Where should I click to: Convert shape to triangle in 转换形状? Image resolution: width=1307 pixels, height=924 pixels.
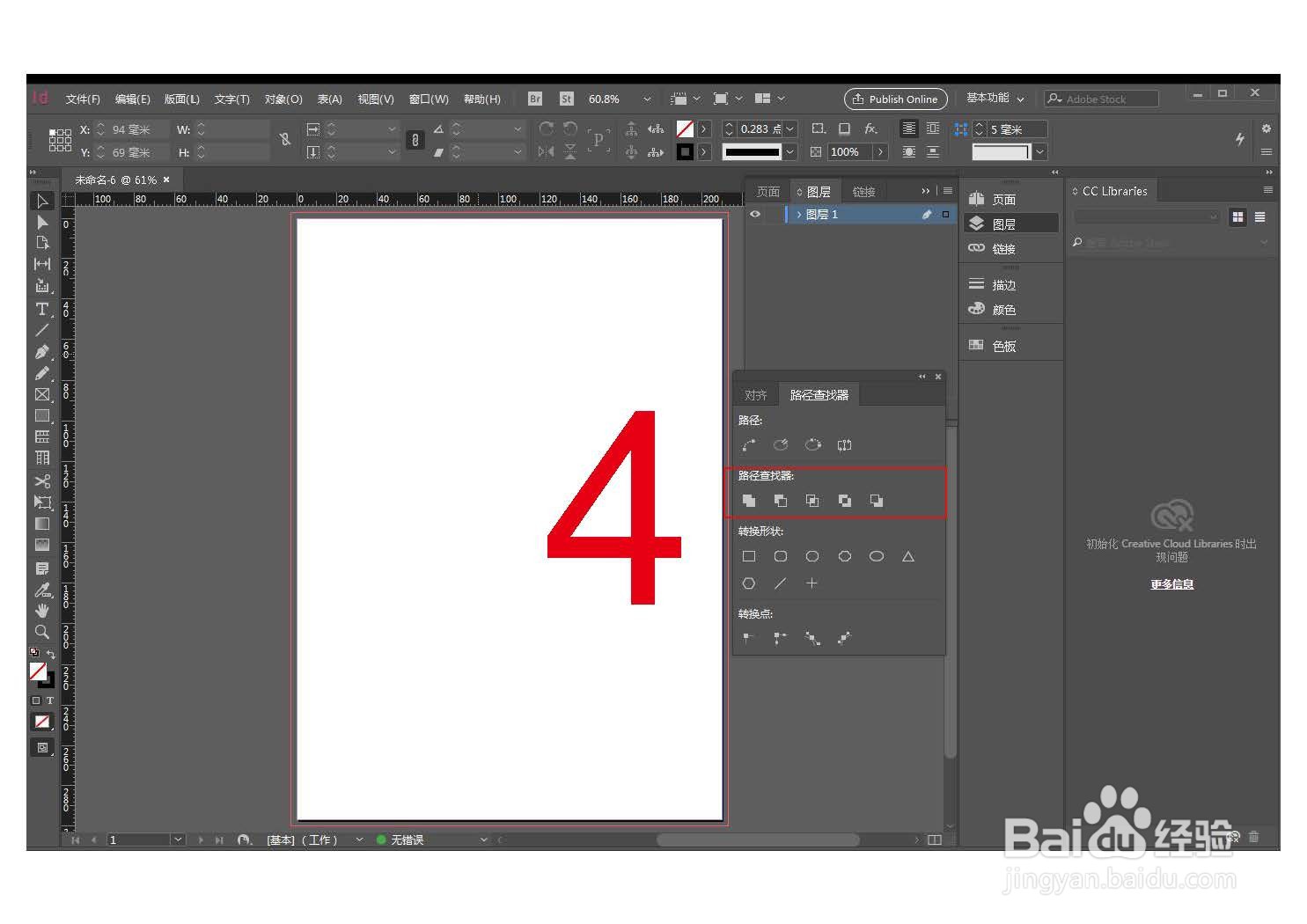click(x=908, y=555)
